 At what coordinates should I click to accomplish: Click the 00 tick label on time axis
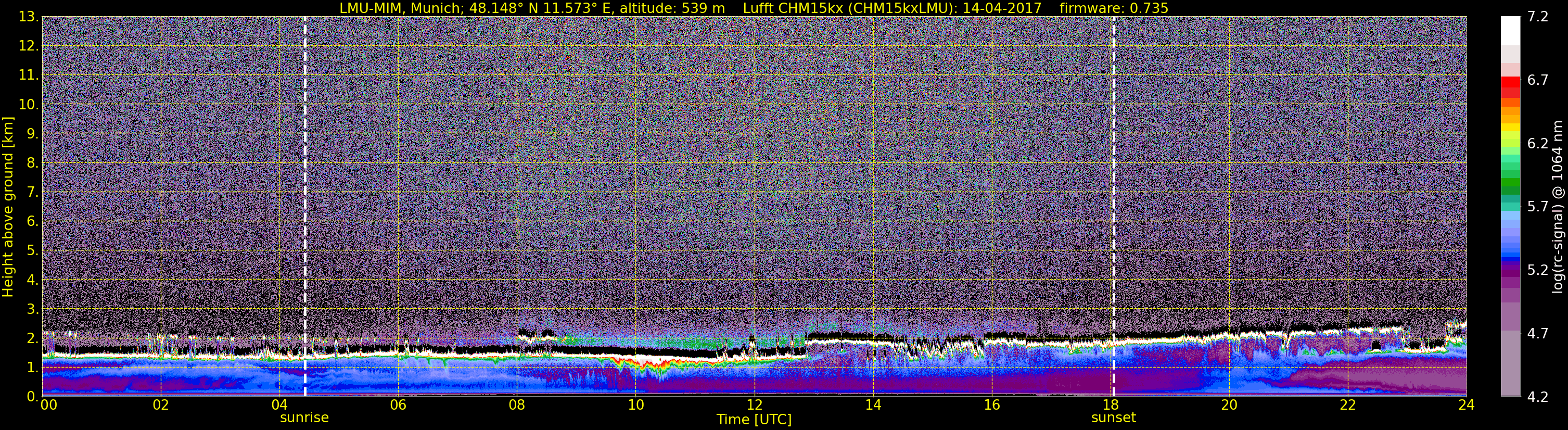click(x=49, y=405)
